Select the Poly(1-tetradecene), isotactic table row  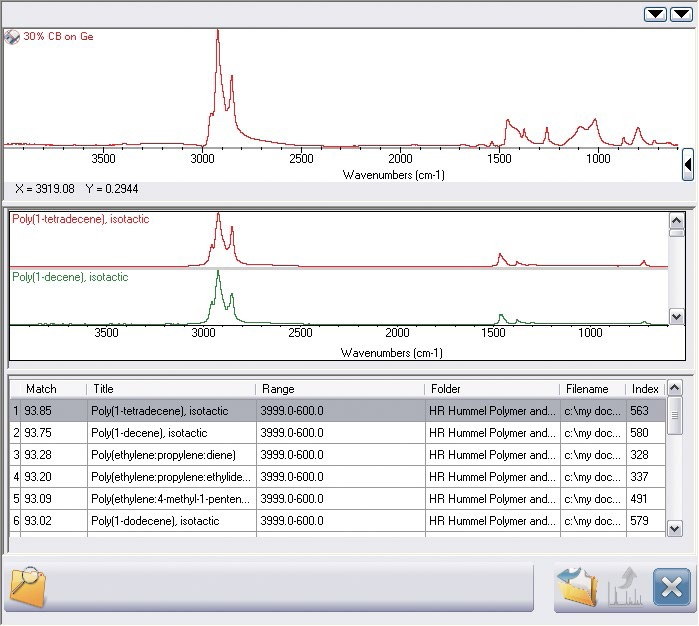(x=337, y=411)
